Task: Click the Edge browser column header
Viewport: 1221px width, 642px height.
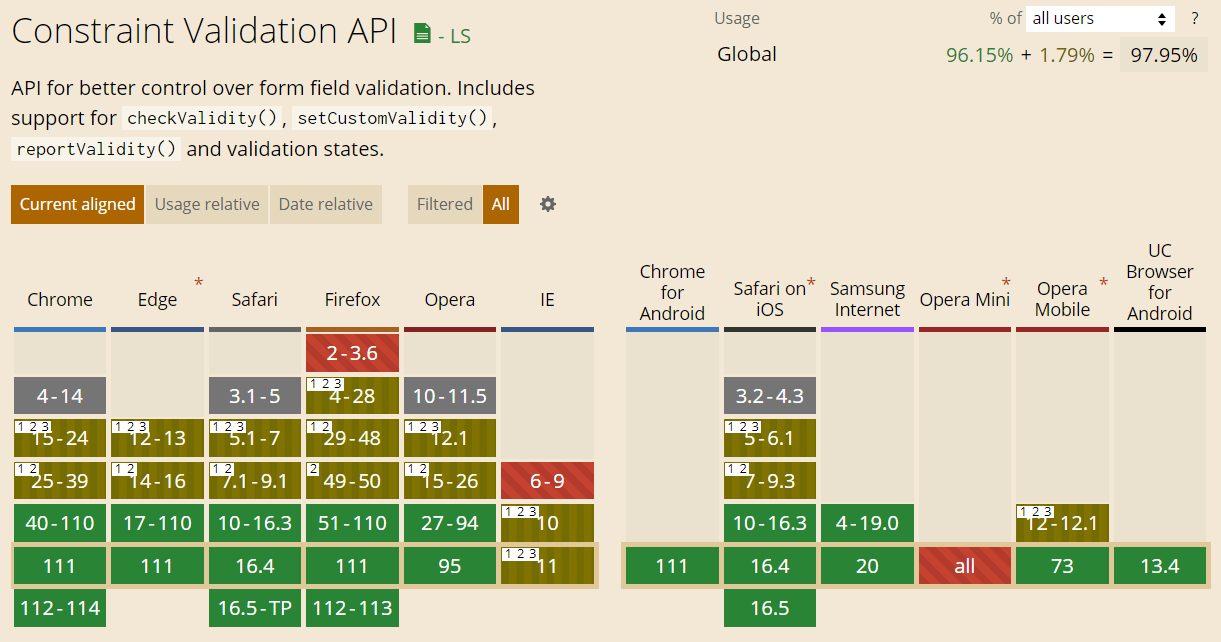Action: 157,300
